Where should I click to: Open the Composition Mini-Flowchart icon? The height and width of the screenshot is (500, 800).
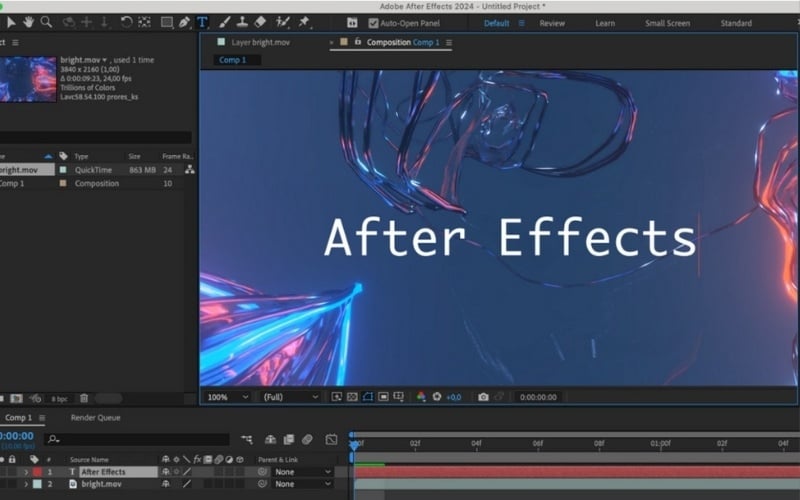click(246, 439)
